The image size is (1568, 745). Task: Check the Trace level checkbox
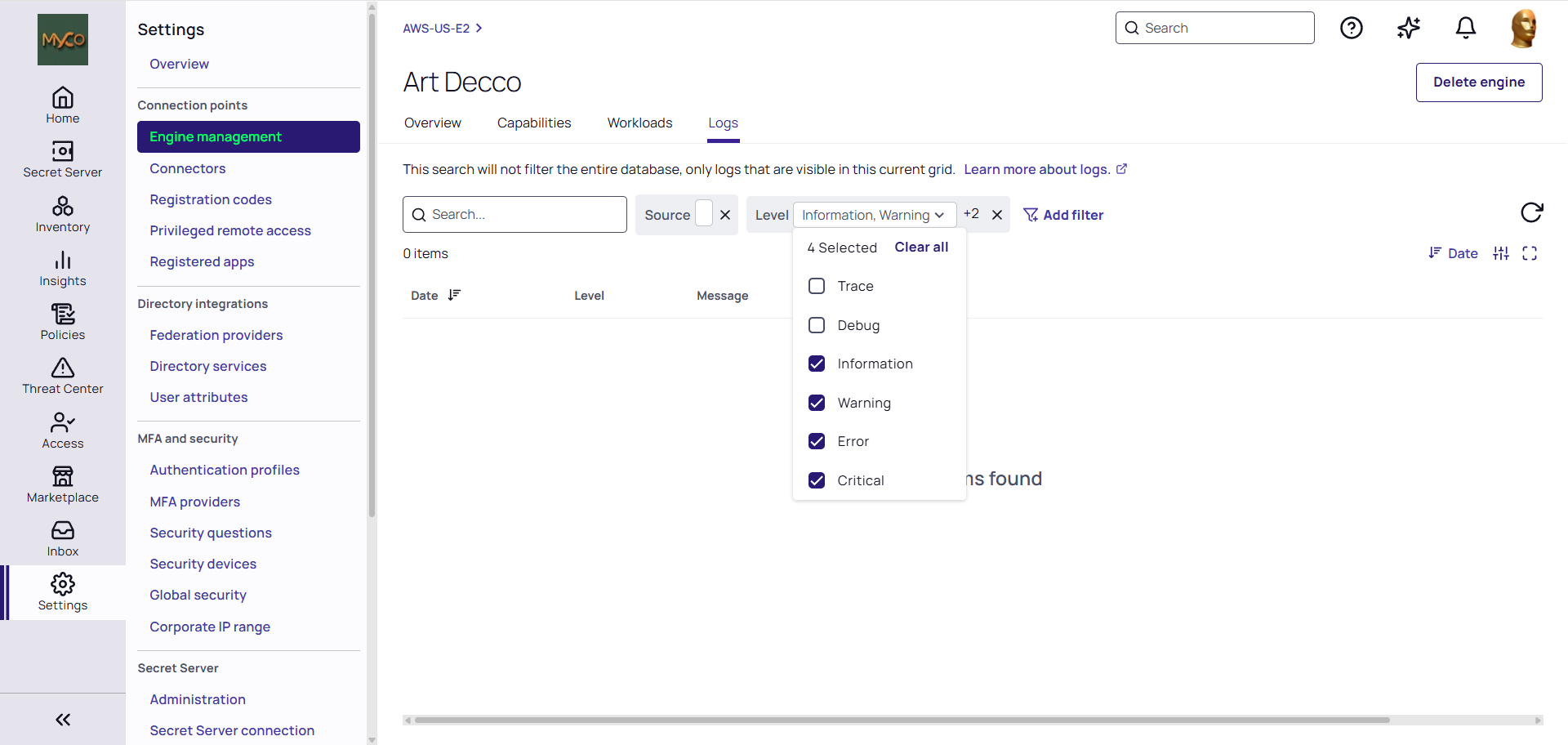coord(817,286)
